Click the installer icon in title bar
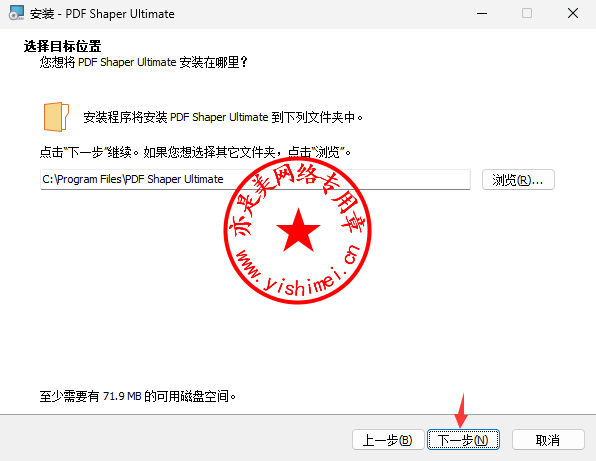The height and width of the screenshot is (461, 596). pyautogui.click(x=16, y=13)
